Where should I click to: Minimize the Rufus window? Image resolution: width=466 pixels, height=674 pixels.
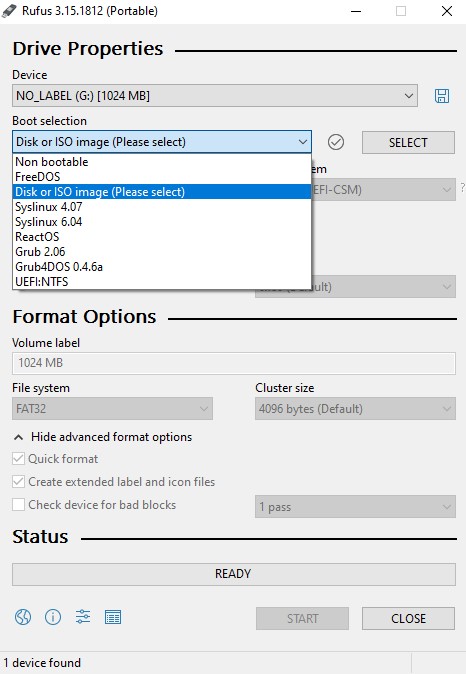[356, 11]
